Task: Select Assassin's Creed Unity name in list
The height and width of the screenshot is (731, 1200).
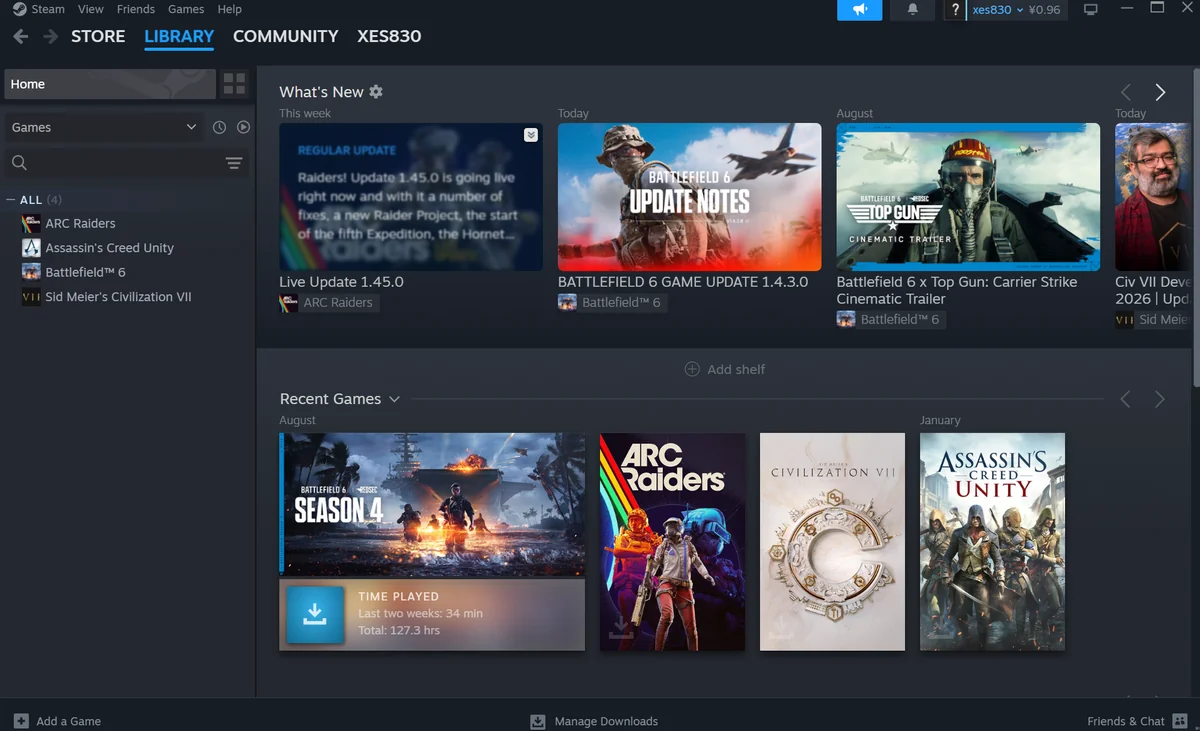Action: [x=109, y=248]
